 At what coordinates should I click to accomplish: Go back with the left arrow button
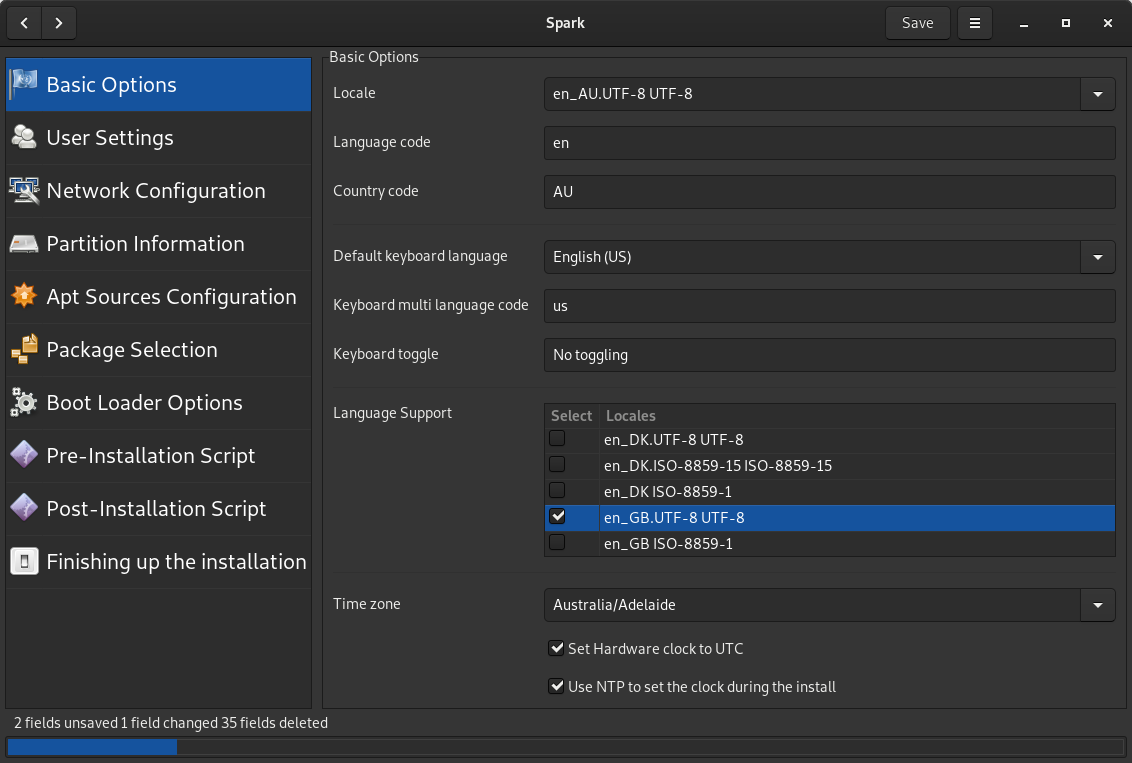pyautogui.click(x=24, y=23)
